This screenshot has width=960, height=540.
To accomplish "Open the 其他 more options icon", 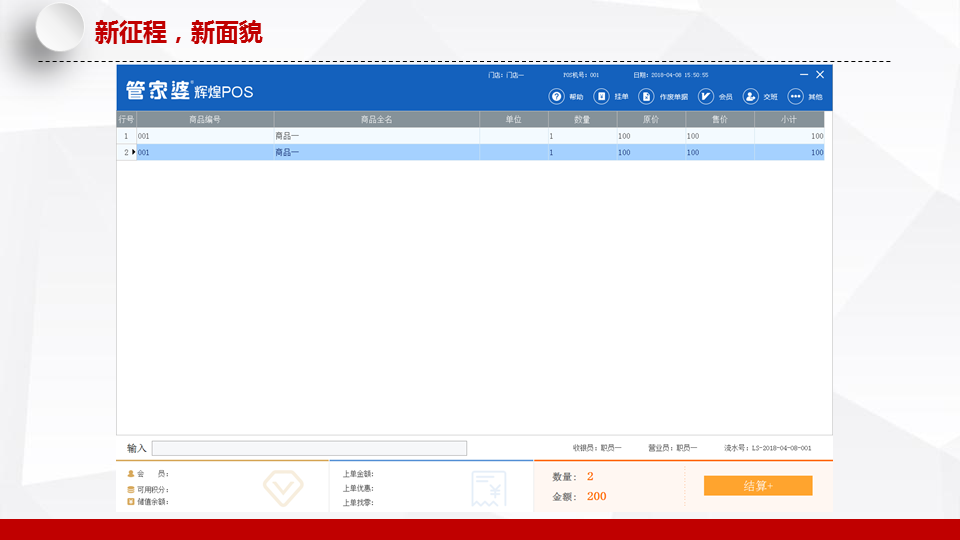I will (796, 97).
